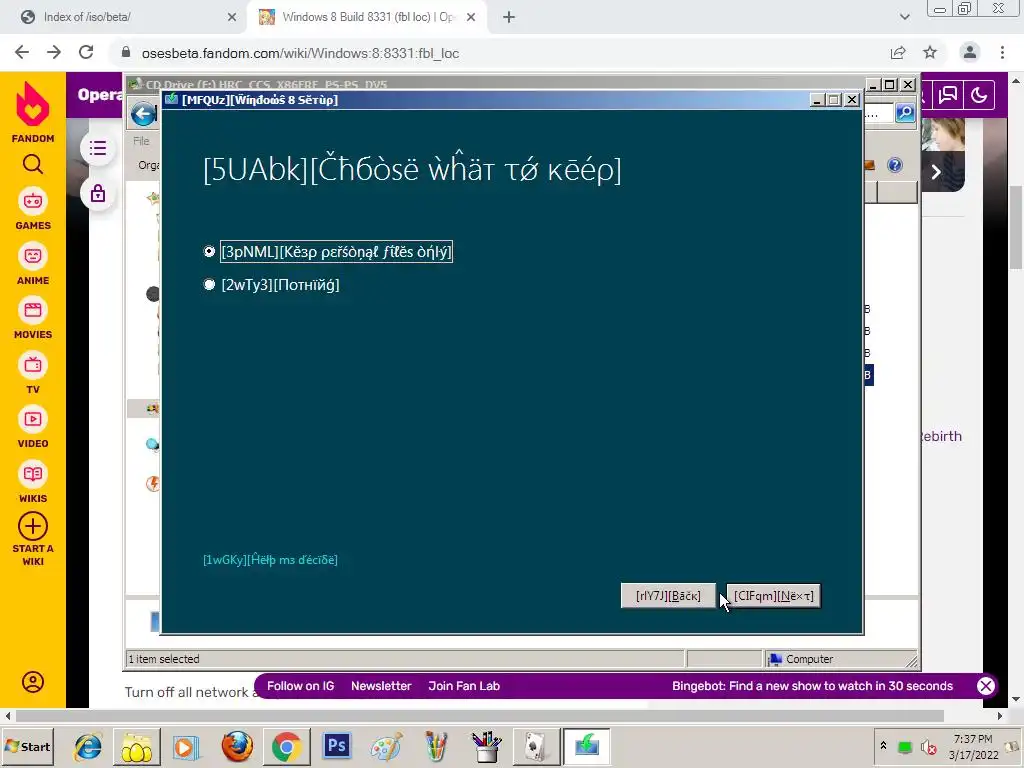This screenshot has width=1024, height=768.
Task: Click the Start a Wiki plus icon
Action: [x=33, y=526]
